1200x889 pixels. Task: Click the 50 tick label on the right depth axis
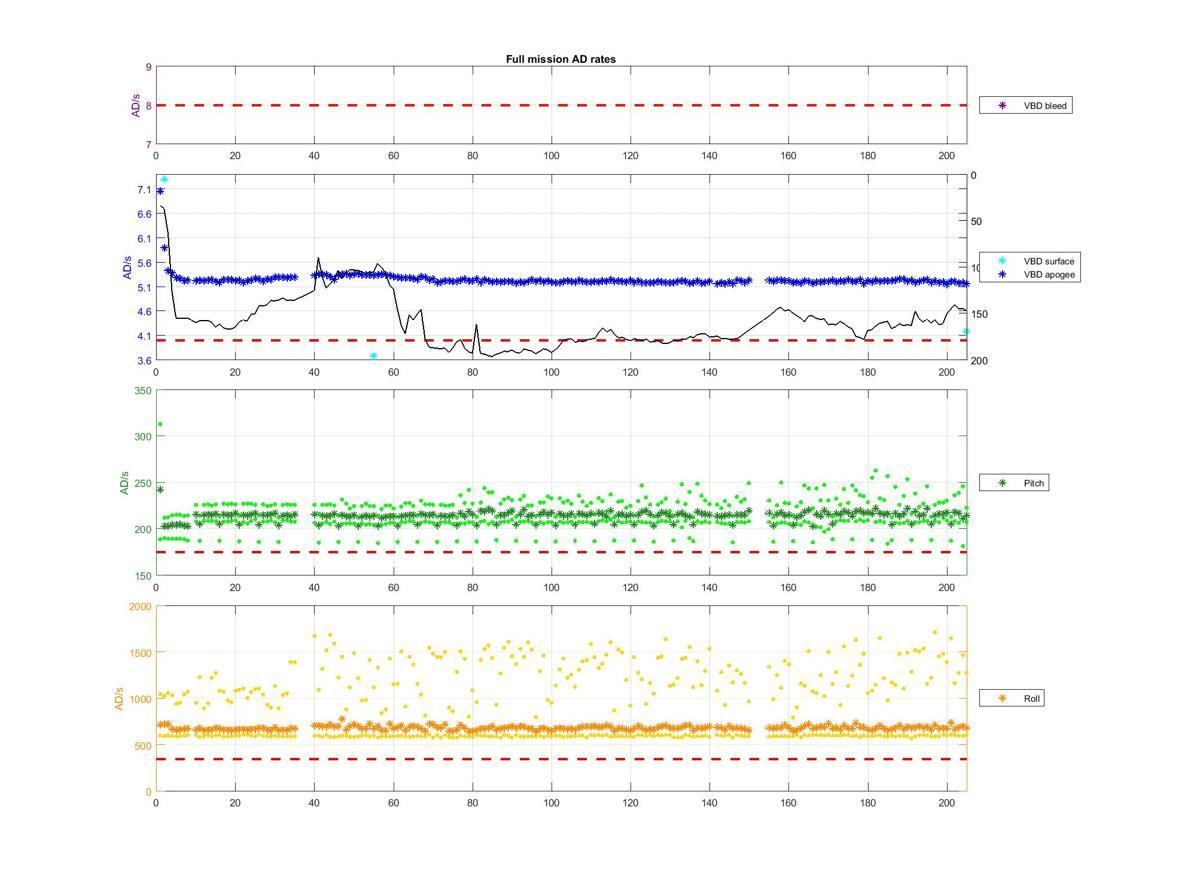pos(977,222)
